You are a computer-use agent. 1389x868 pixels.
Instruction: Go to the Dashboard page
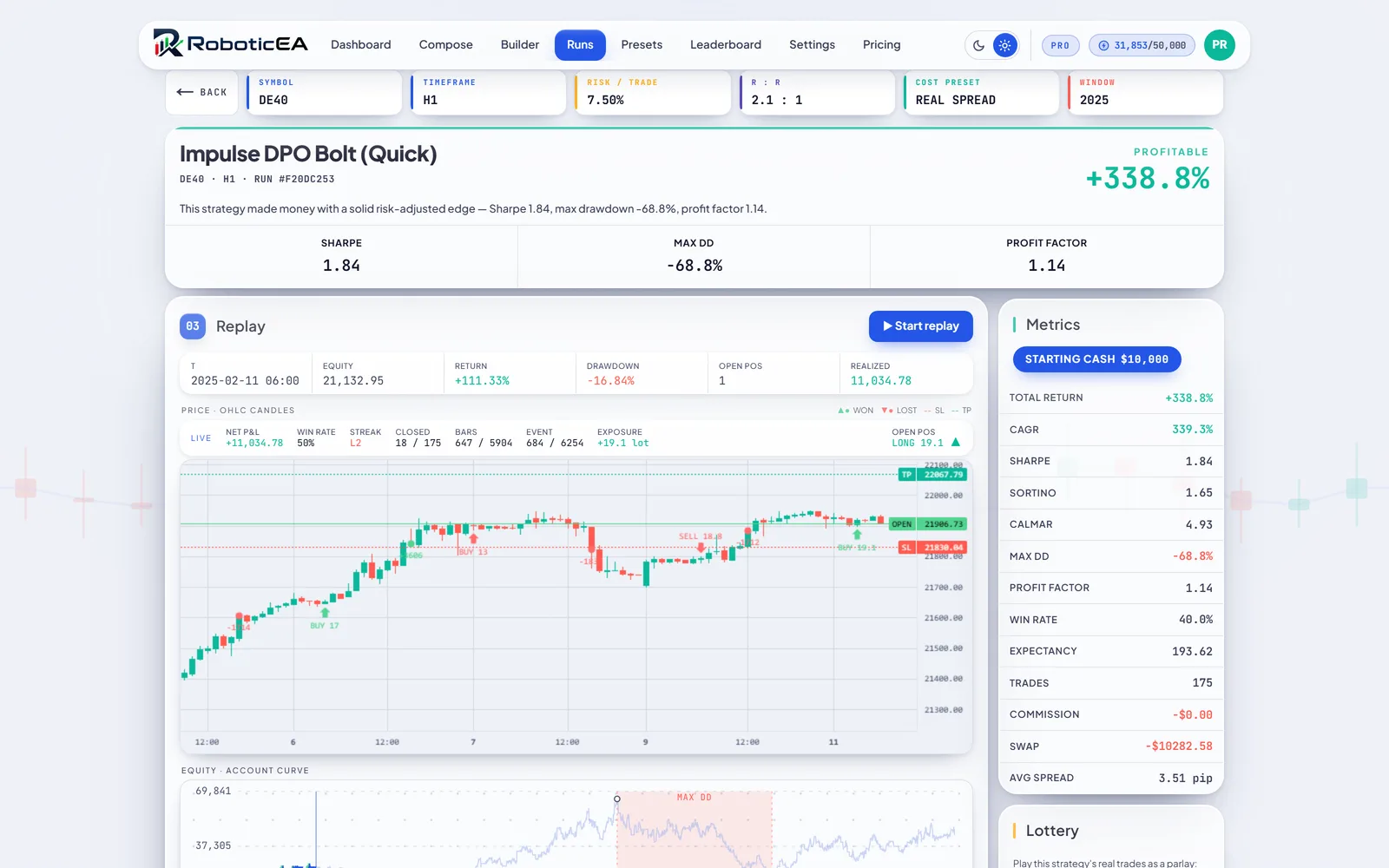click(x=361, y=44)
